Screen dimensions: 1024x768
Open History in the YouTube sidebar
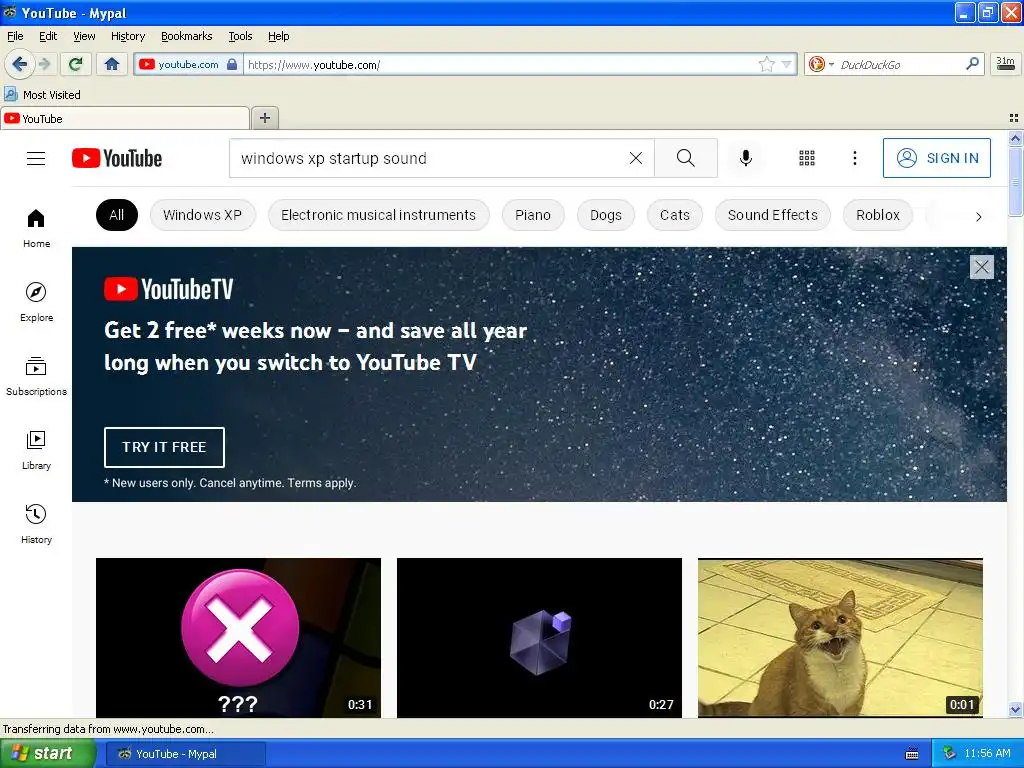tap(36, 524)
